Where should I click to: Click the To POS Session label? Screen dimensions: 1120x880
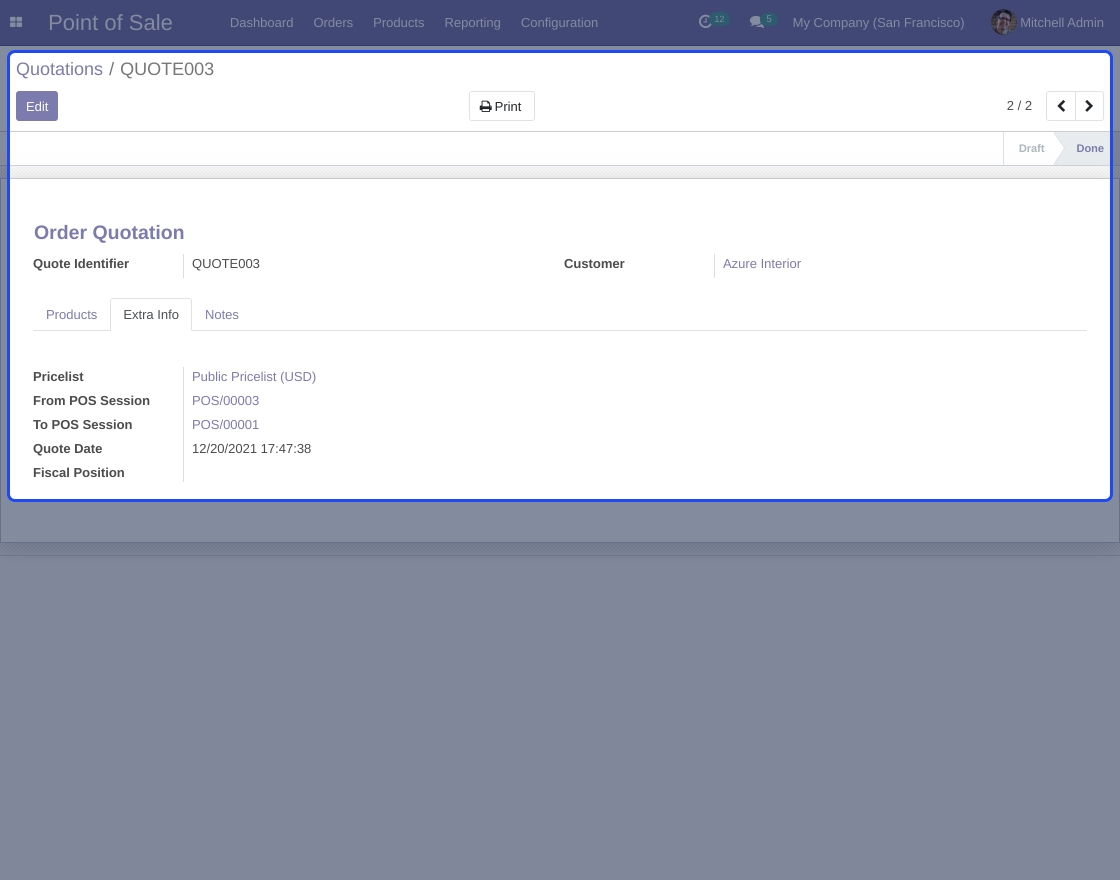pos(82,424)
